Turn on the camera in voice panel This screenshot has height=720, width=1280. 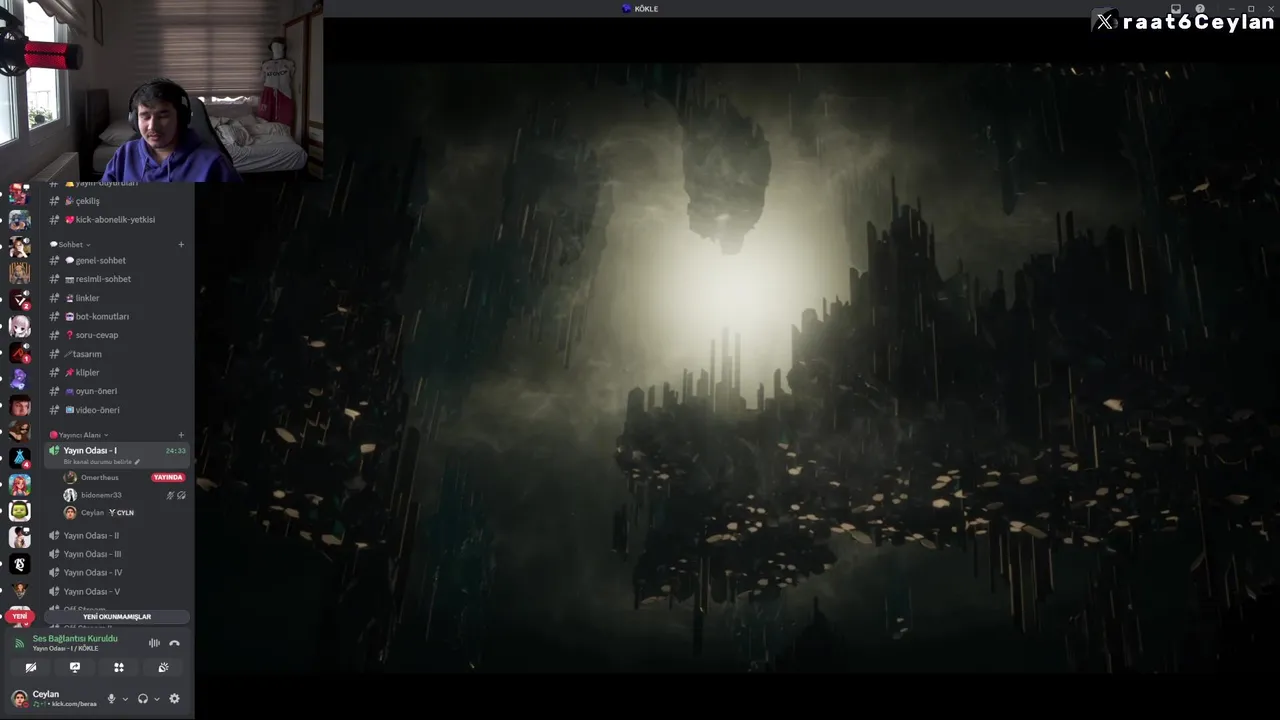point(31,667)
